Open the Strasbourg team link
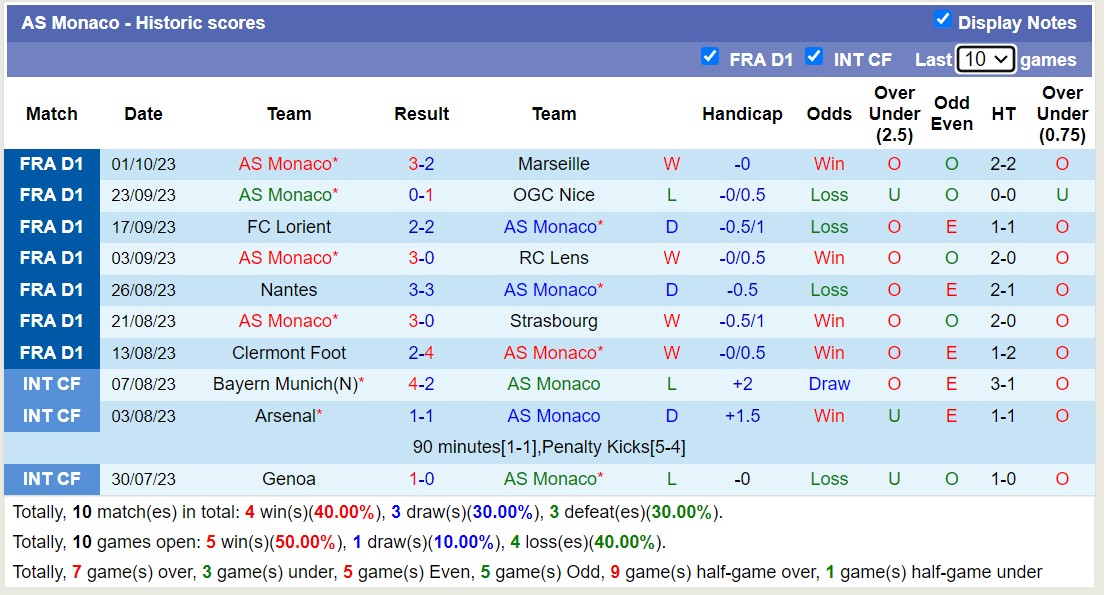1105x595 pixels. pos(554,321)
